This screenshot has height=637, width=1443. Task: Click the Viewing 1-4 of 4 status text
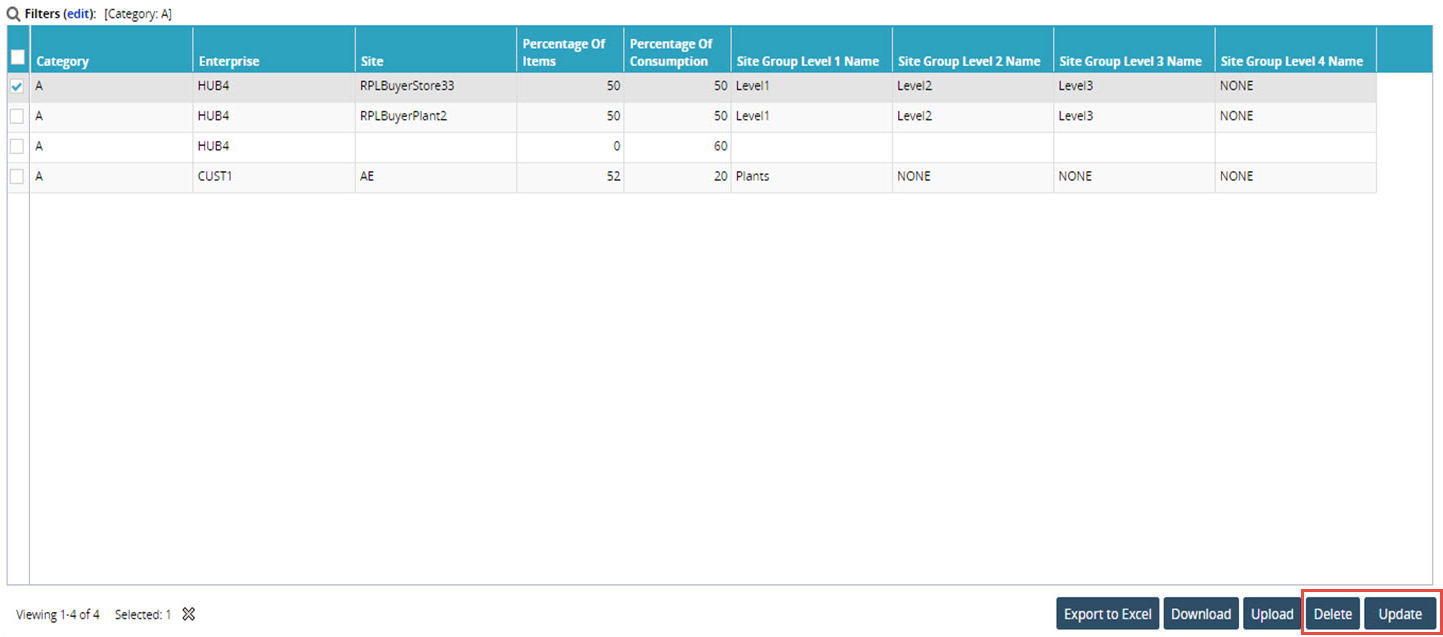click(58, 614)
